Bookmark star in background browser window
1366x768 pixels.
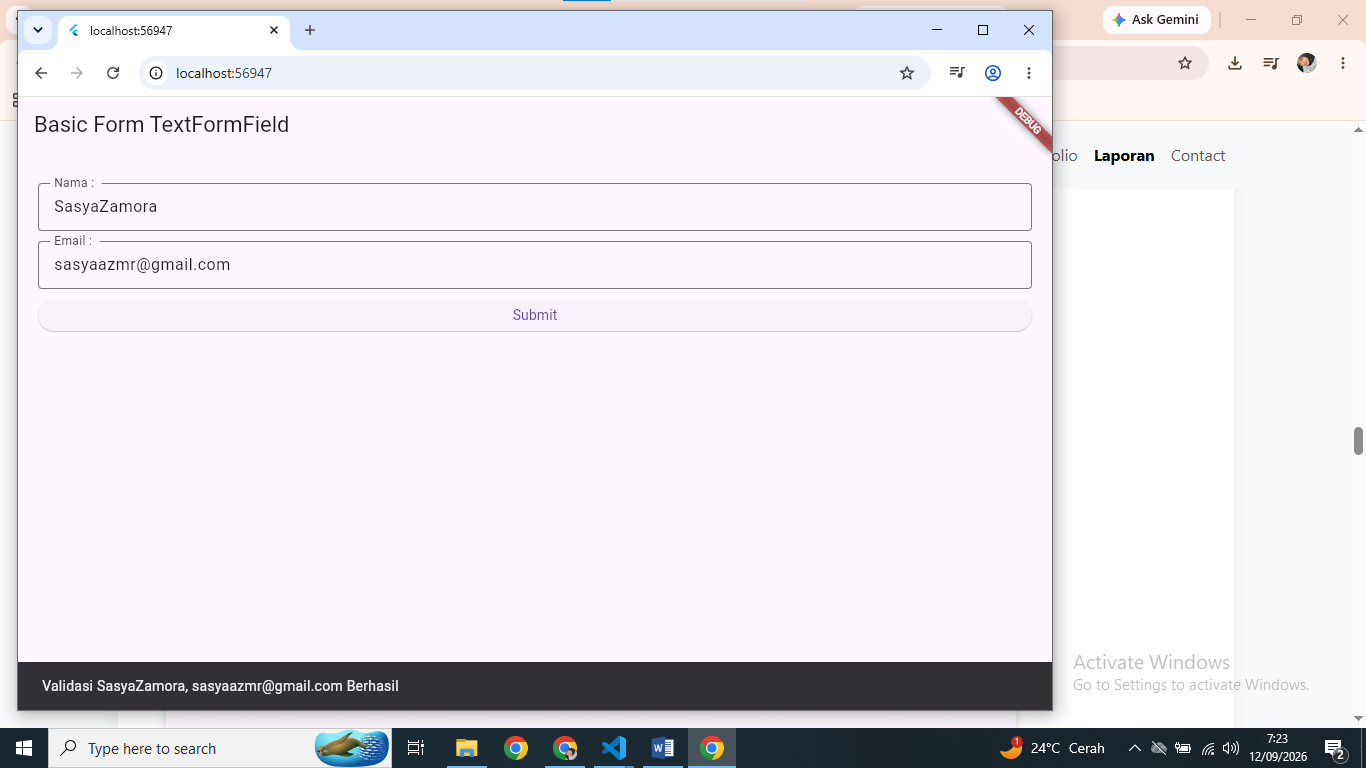coord(1185,63)
